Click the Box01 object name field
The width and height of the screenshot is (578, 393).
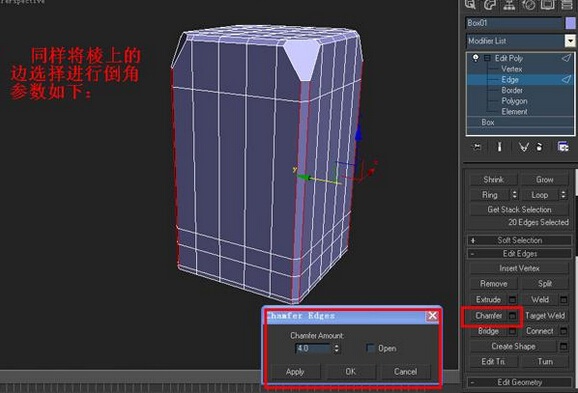[x=513, y=23]
